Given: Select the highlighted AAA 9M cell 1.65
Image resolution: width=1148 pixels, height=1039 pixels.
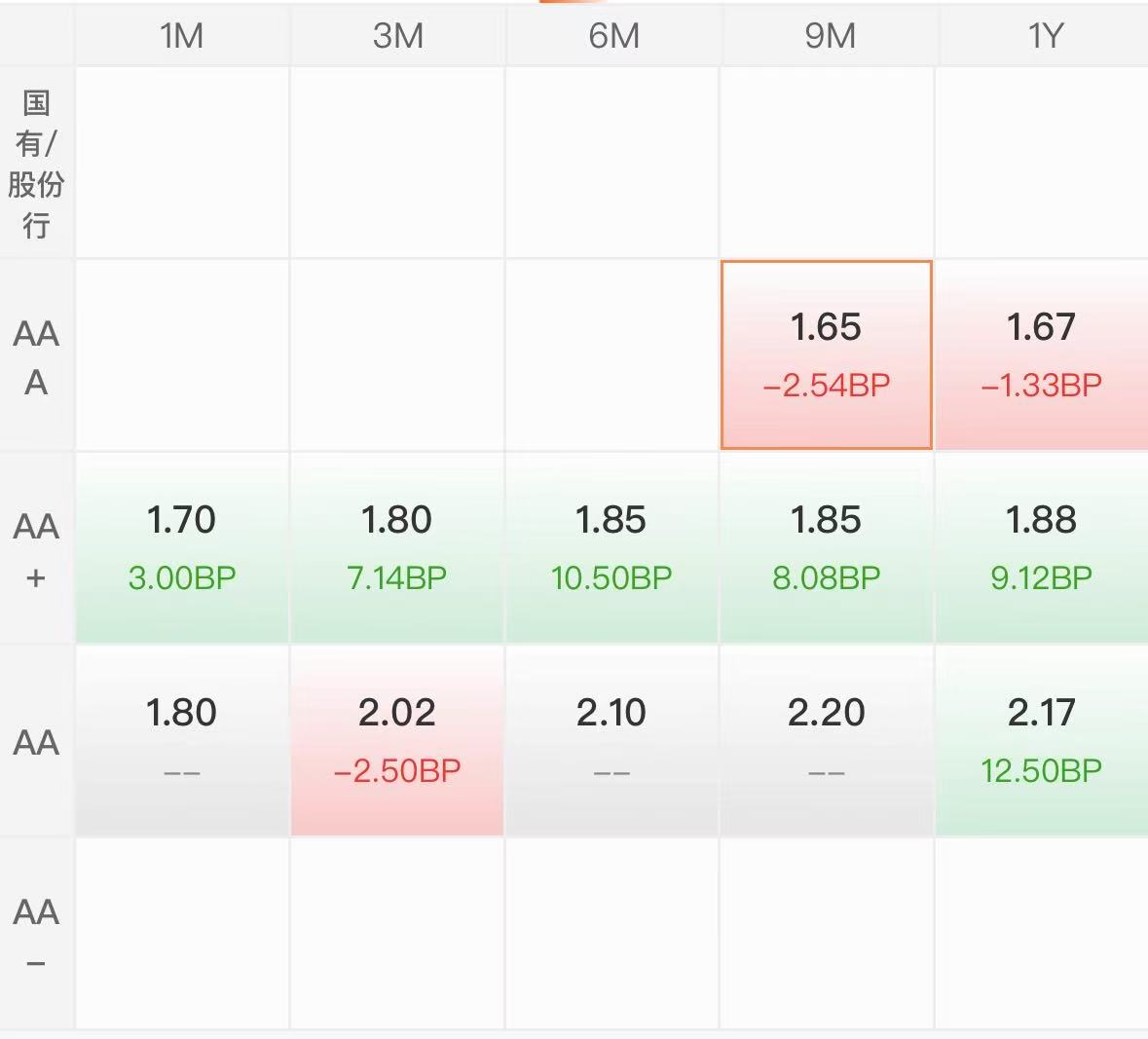Looking at the screenshot, I should (826, 355).
